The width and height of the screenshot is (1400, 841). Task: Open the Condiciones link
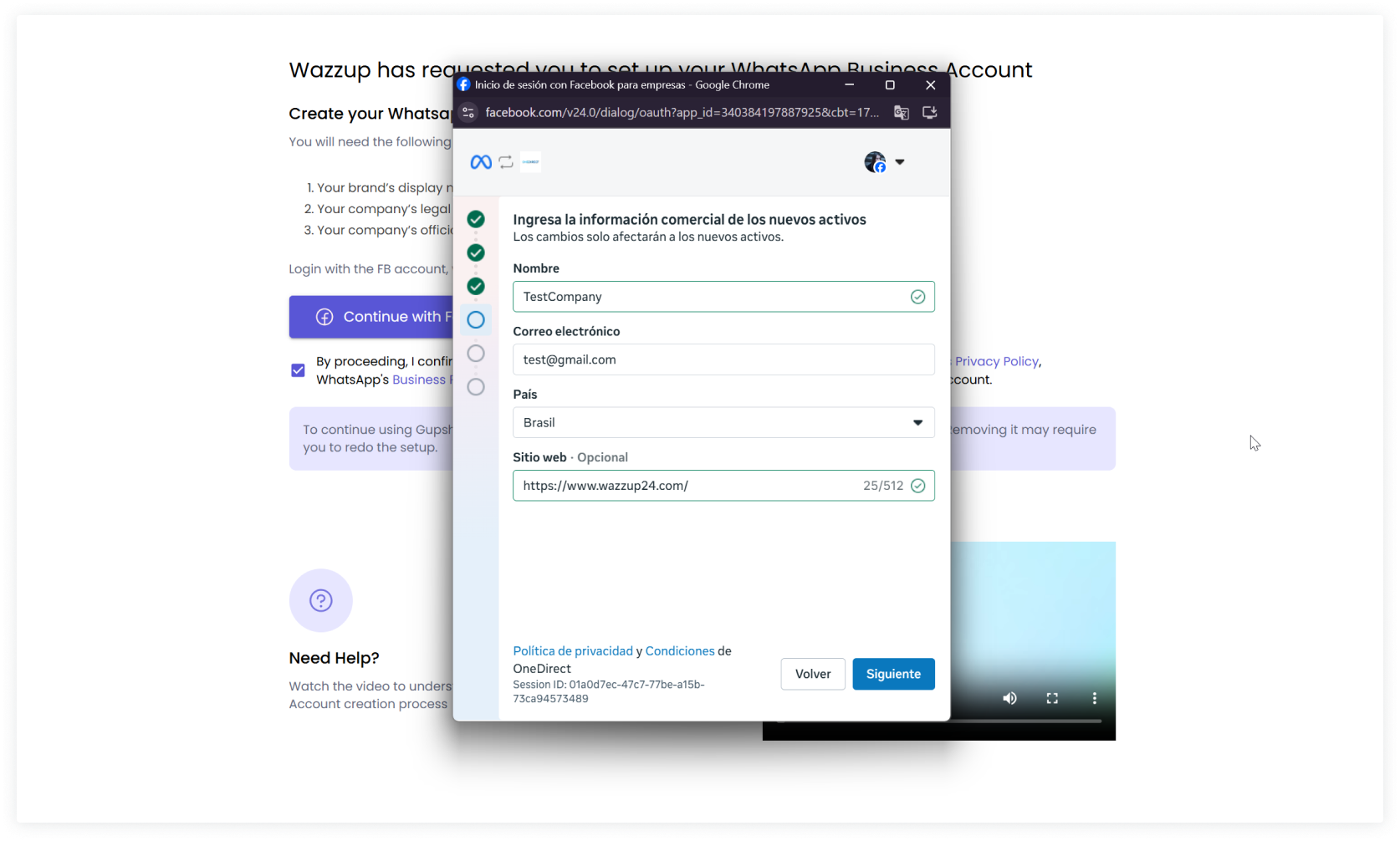click(x=680, y=651)
